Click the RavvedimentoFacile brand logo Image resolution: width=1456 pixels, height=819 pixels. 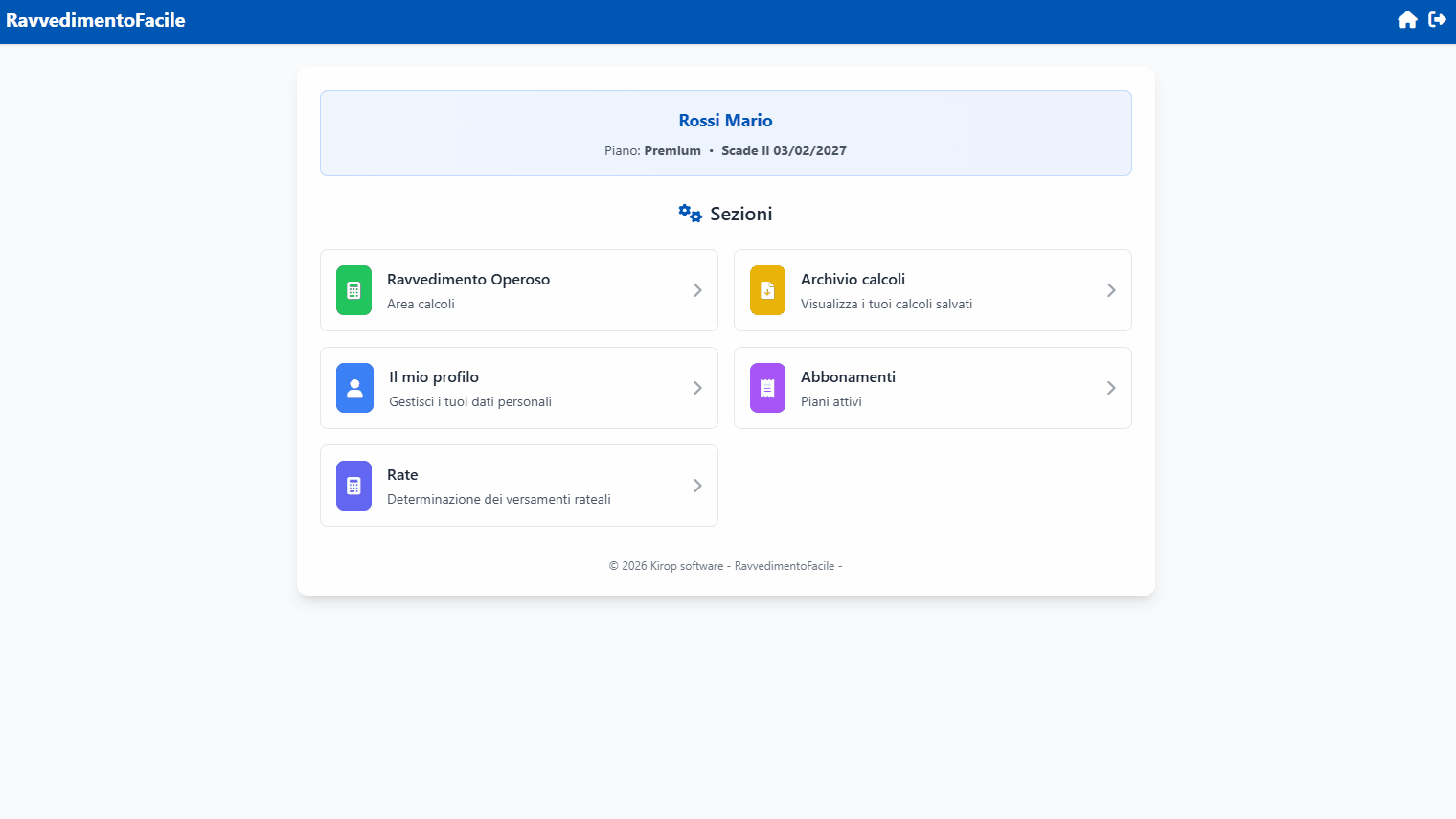tap(96, 20)
